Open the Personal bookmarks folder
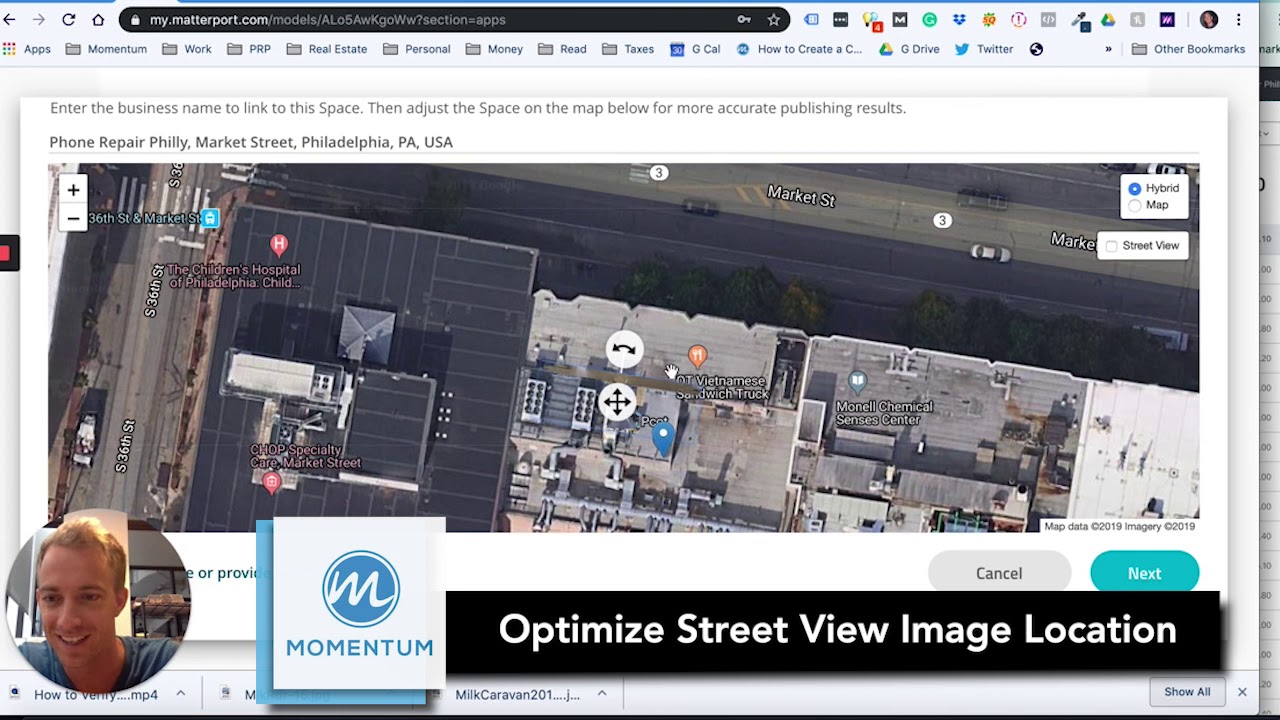Viewport: 1280px width, 720px height. click(x=416, y=49)
